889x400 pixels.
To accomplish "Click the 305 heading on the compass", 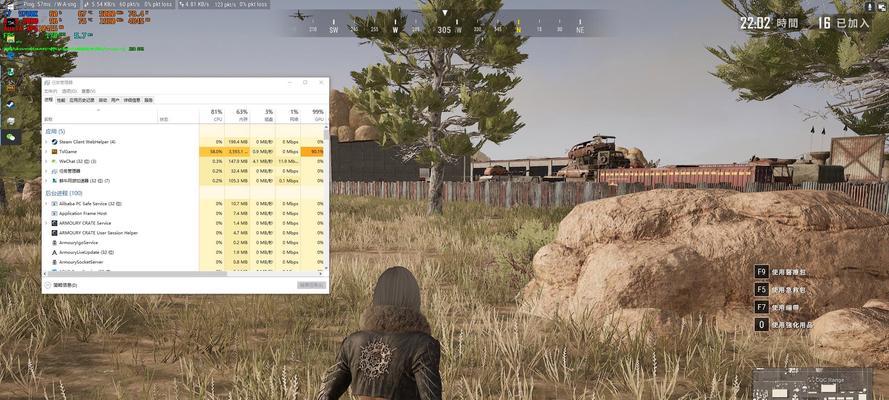I will pyautogui.click(x=444, y=30).
